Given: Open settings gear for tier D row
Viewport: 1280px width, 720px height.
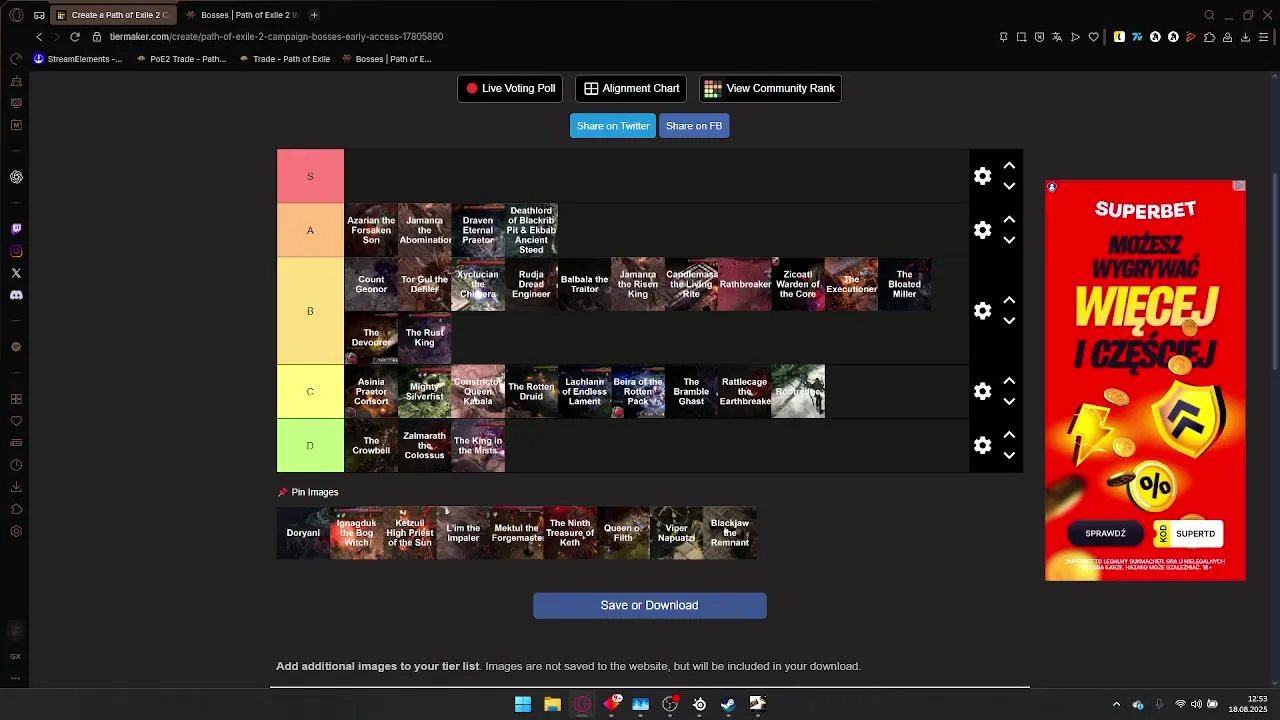Looking at the screenshot, I should [x=983, y=445].
